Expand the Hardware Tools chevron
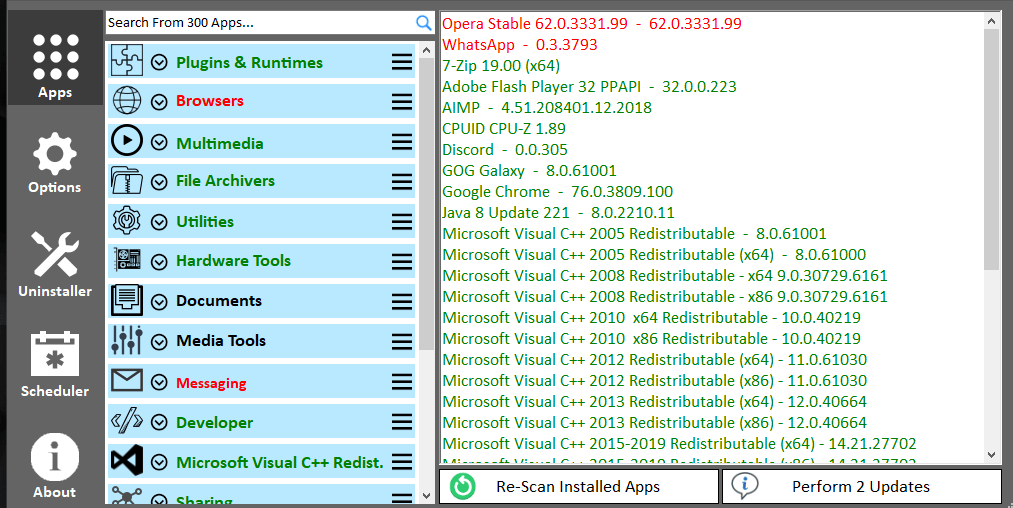 159,262
